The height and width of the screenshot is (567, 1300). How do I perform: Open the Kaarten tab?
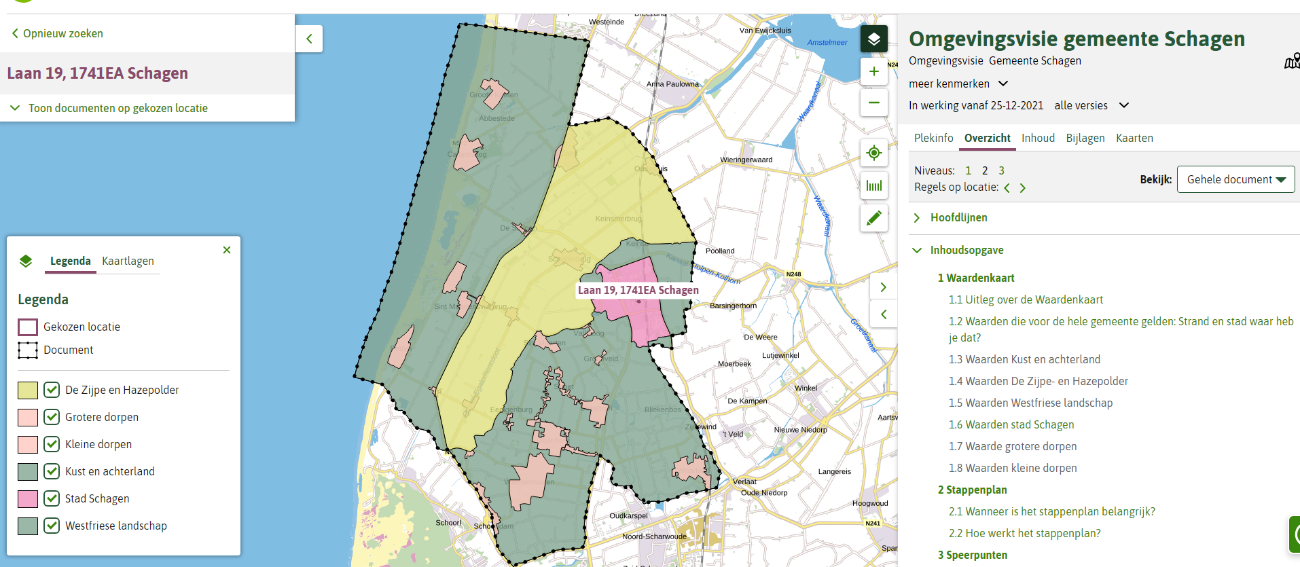[1134, 138]
